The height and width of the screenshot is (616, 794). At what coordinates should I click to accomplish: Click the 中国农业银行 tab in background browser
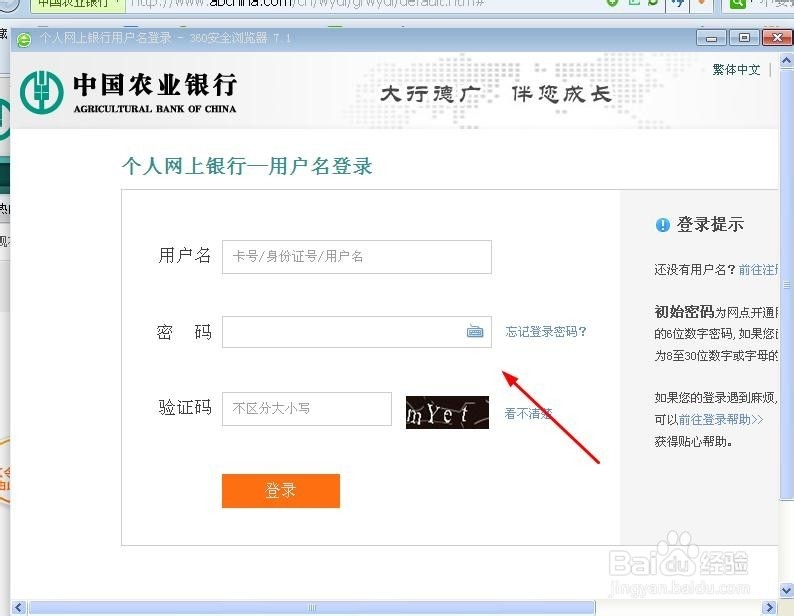77,4
